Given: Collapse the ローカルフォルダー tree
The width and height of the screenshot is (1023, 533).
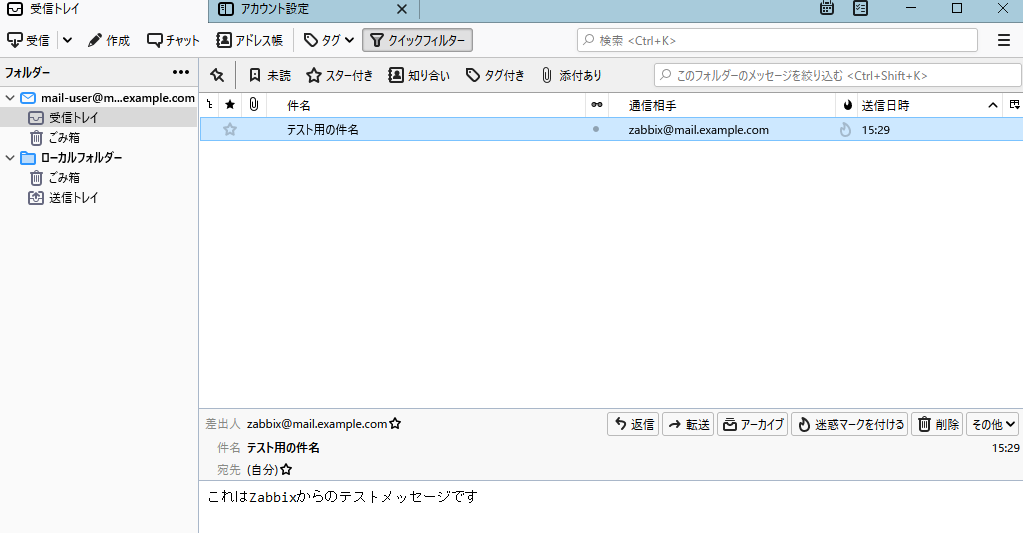Looking at the screenshot, I should coord(10,158).
